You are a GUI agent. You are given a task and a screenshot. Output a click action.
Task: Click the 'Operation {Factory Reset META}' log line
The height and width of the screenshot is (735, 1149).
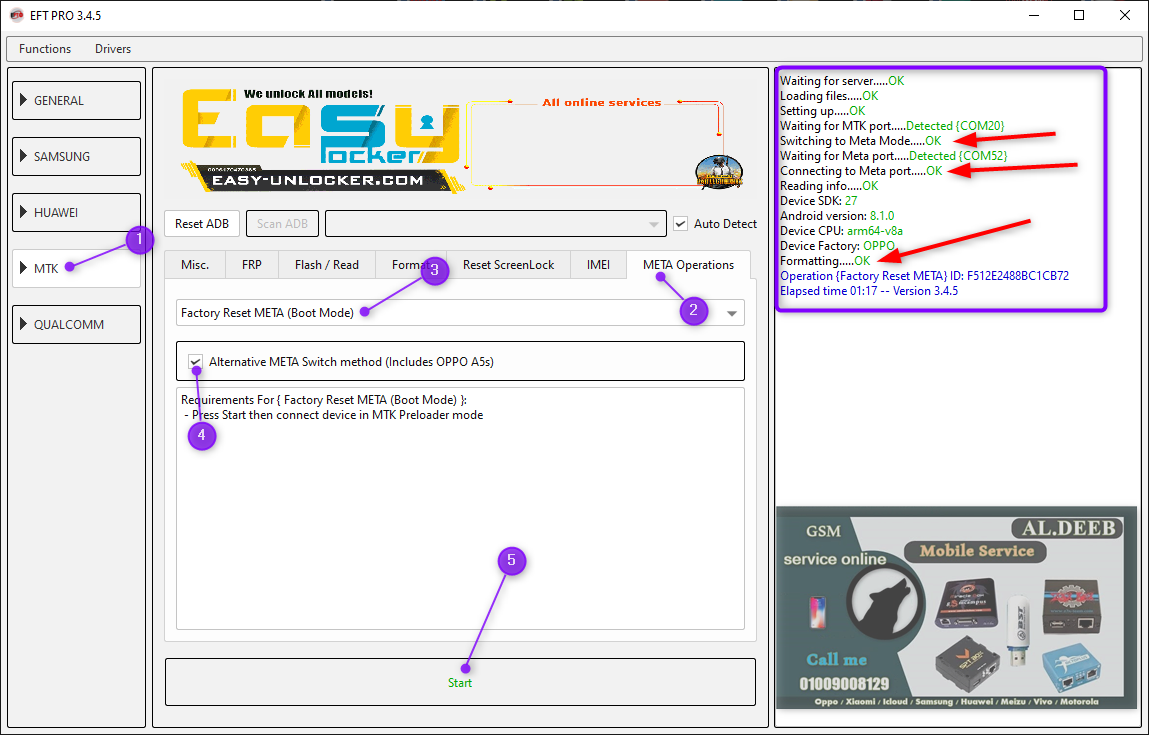pos(924,276)
